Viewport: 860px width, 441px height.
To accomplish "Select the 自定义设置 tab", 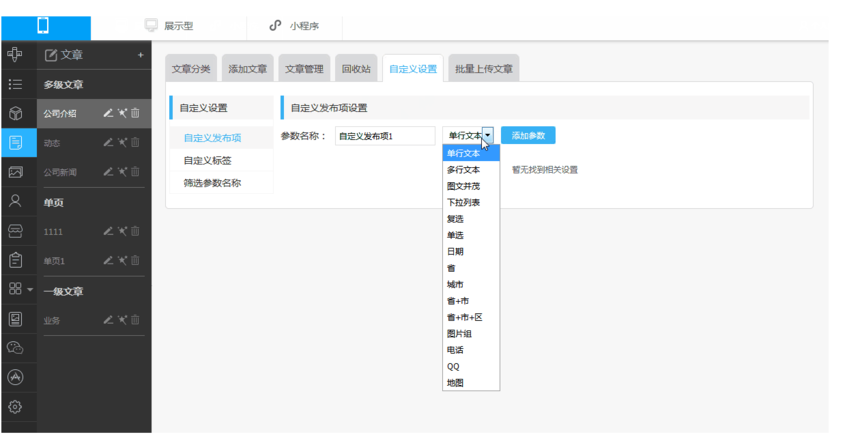I will click(x=413, y=69).
